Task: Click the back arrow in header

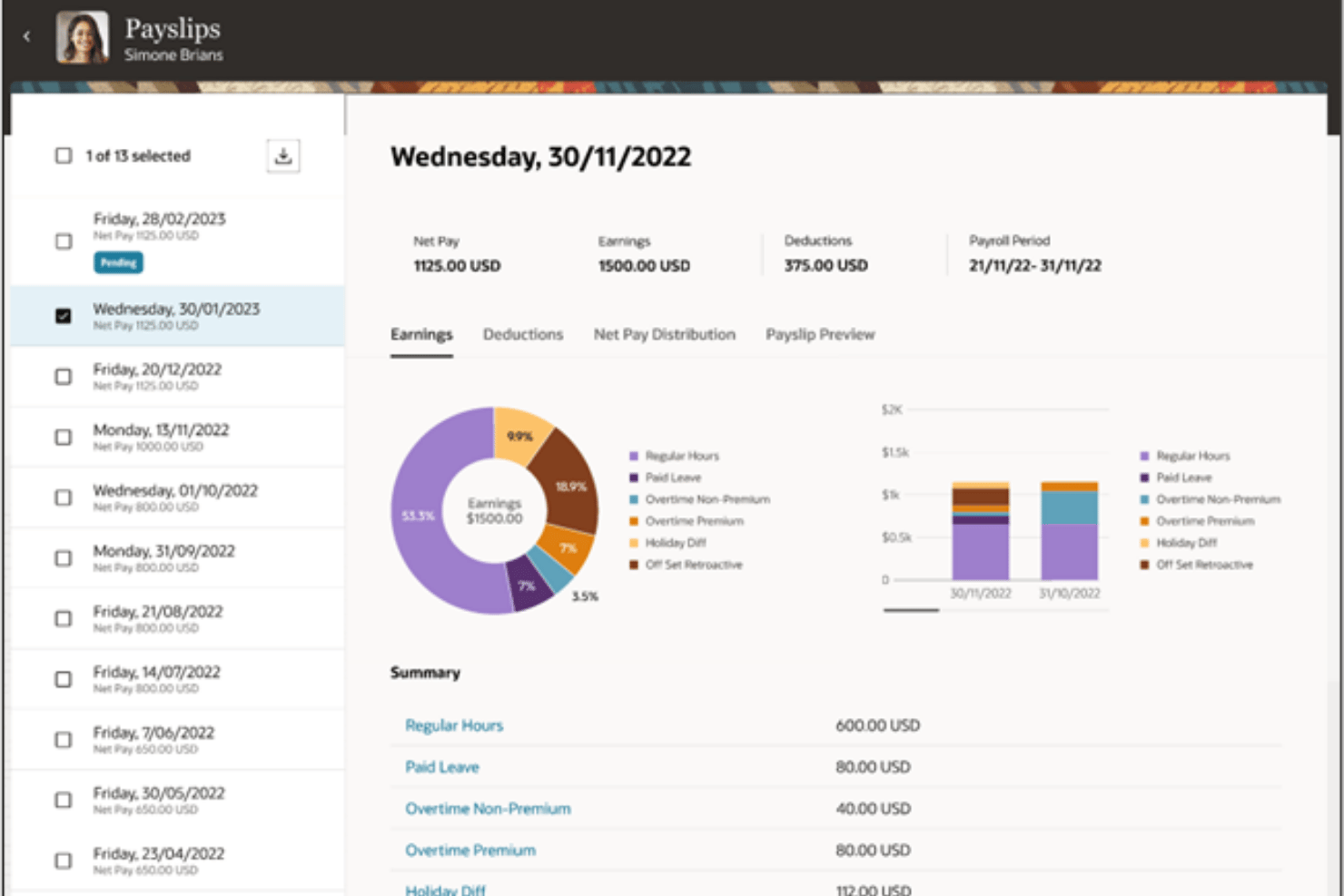Action: pyautogui.click(x=26, y=36)
